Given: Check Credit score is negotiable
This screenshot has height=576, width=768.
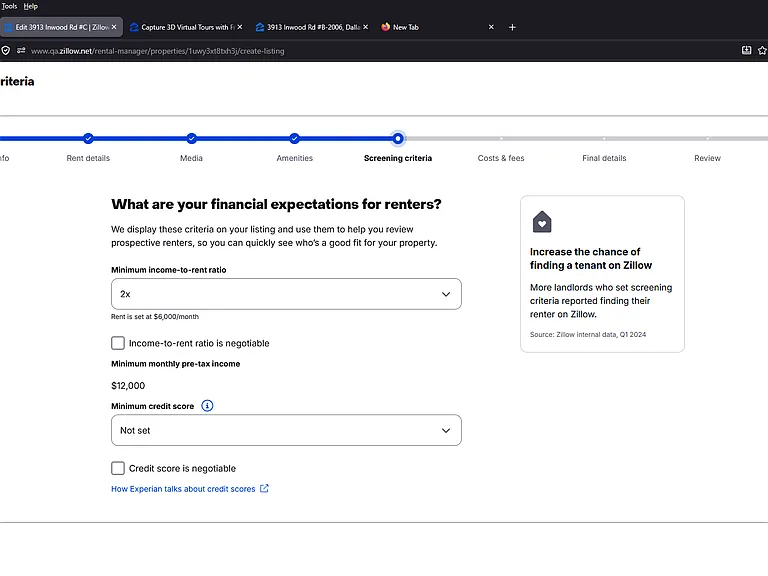Looking at the screenshot, I should point(118,468).
